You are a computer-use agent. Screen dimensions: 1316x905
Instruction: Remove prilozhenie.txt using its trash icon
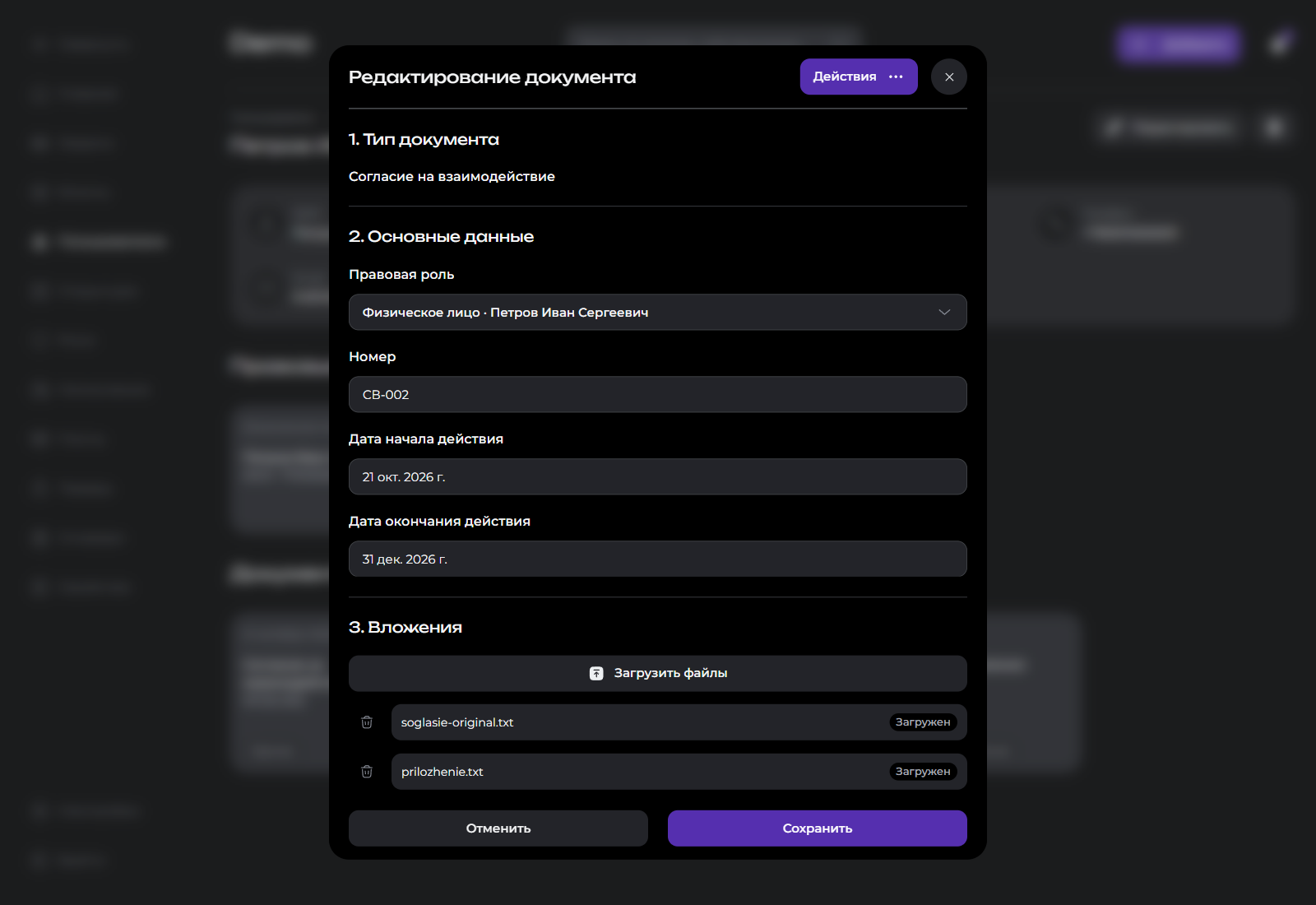(x=367, y=772)
